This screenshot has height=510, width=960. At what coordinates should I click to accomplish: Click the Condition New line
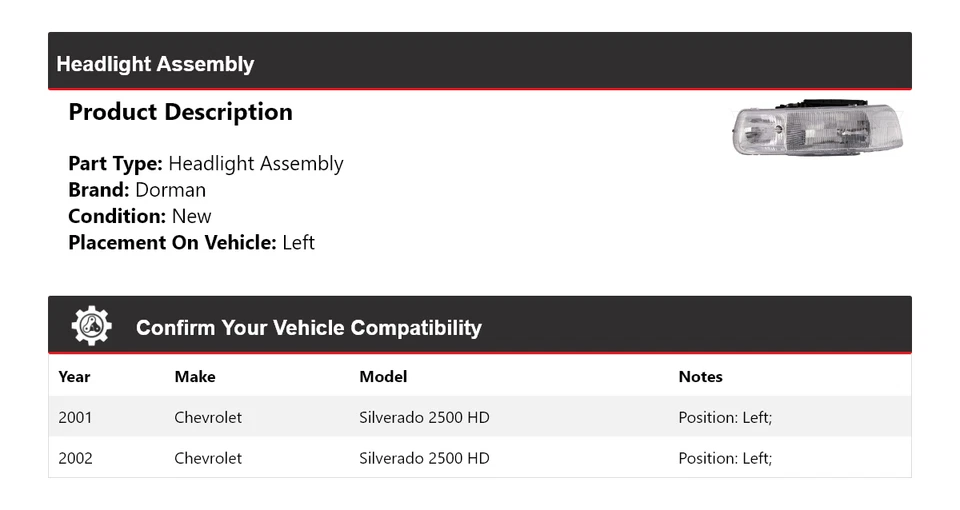click(x=140, y=216)
